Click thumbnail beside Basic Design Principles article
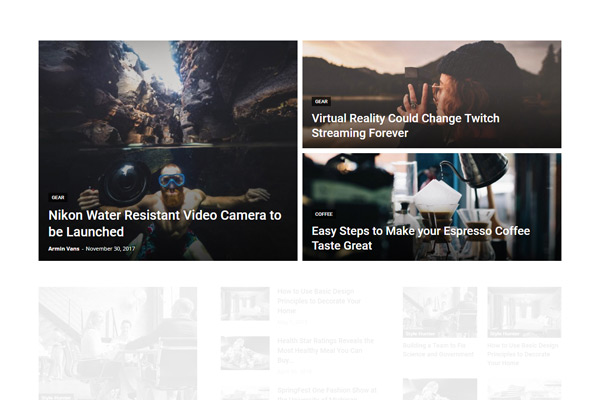This screenshot has height=400, width=600. click(245, 303)
